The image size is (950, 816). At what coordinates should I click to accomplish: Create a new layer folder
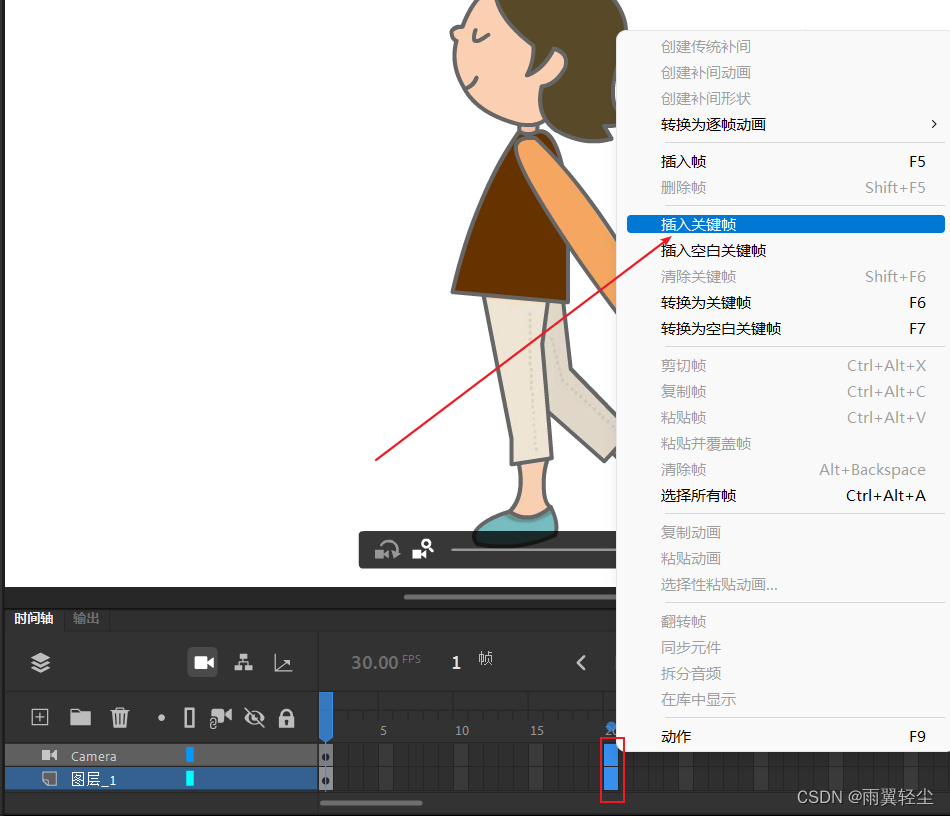(x=80, y=717)
